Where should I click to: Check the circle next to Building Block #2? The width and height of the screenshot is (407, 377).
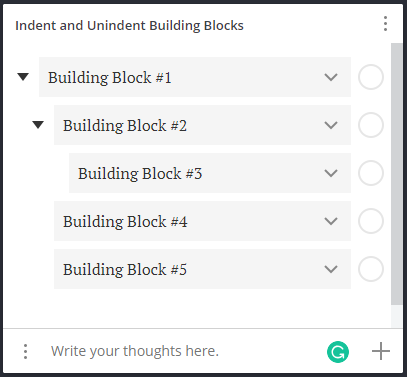pyautogui.click(x=371, y=125)
